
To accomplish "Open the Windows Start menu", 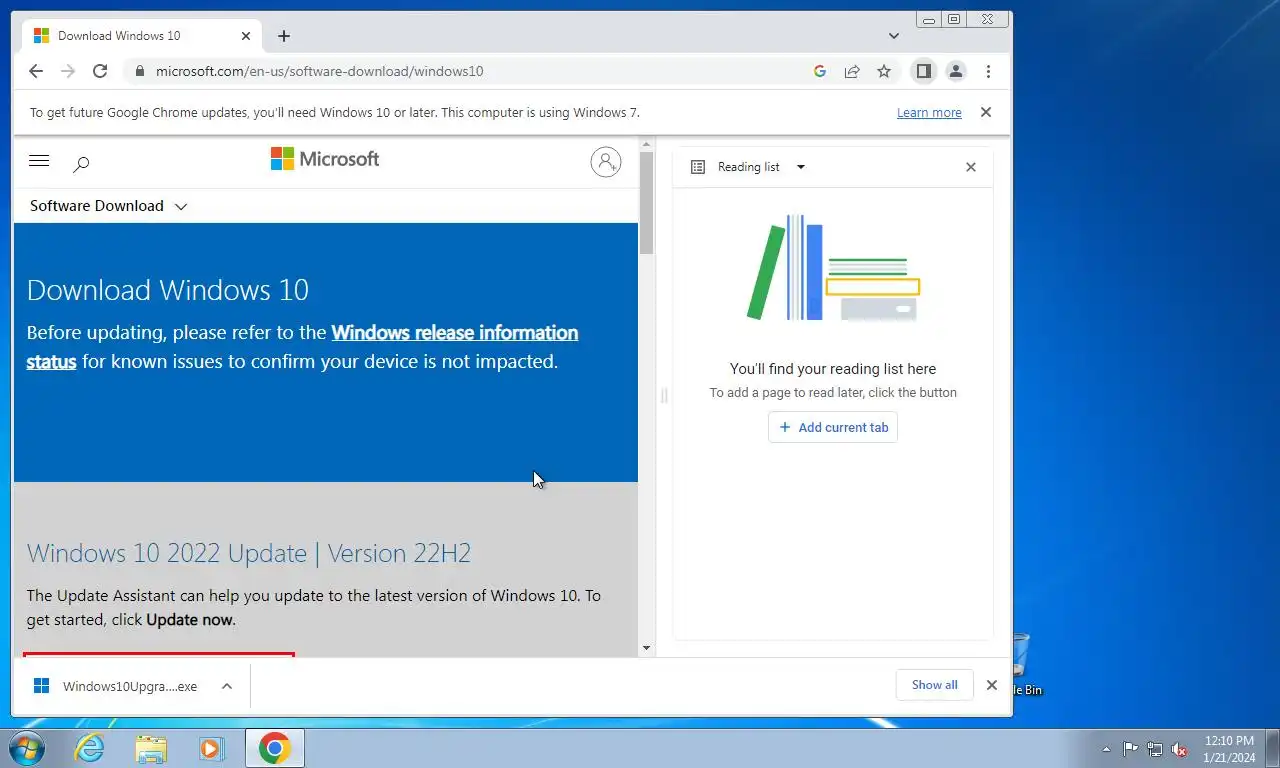I will coord(26,748).
